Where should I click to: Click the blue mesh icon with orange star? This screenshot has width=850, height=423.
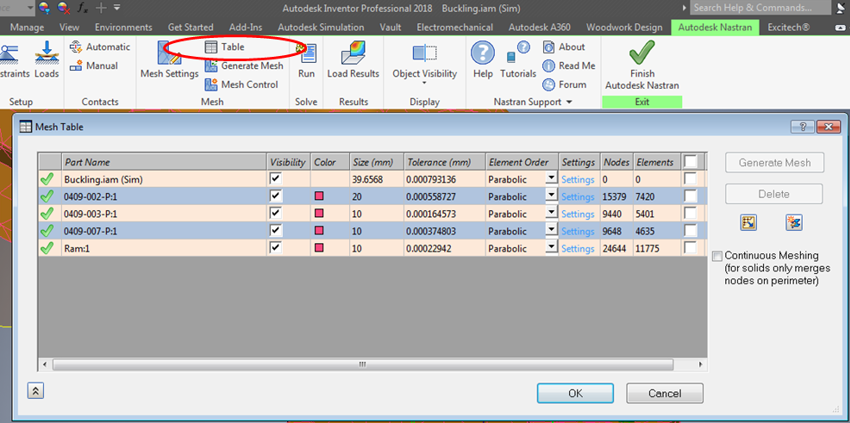click(794, 222)
